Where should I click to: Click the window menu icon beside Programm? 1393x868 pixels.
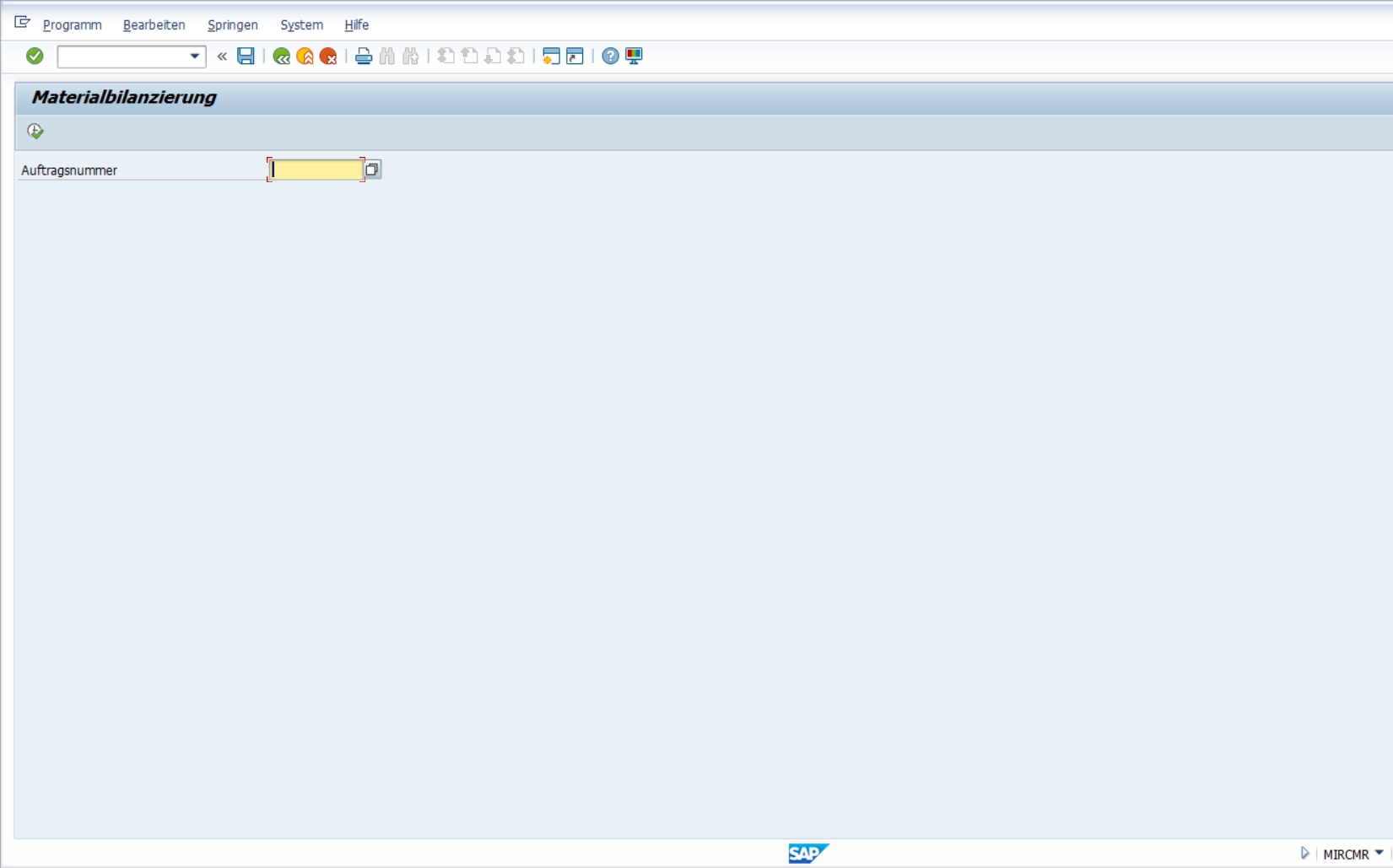click(x=23, y=23)
